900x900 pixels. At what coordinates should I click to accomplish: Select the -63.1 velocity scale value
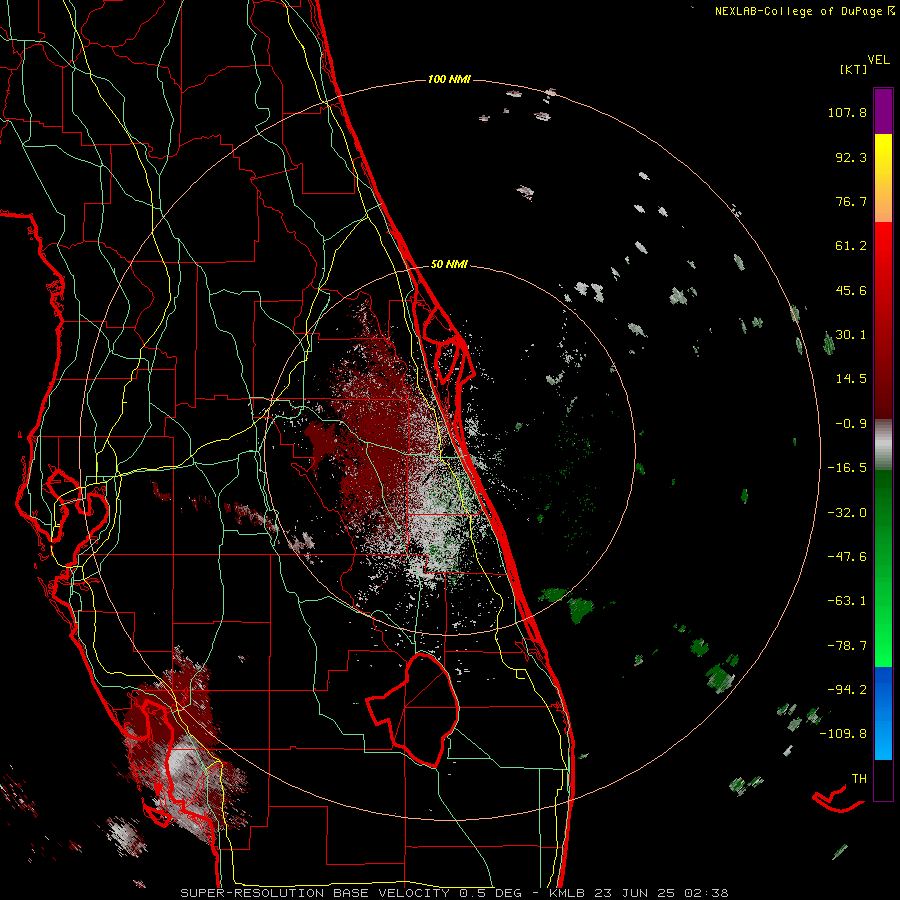tap(847, 601)
